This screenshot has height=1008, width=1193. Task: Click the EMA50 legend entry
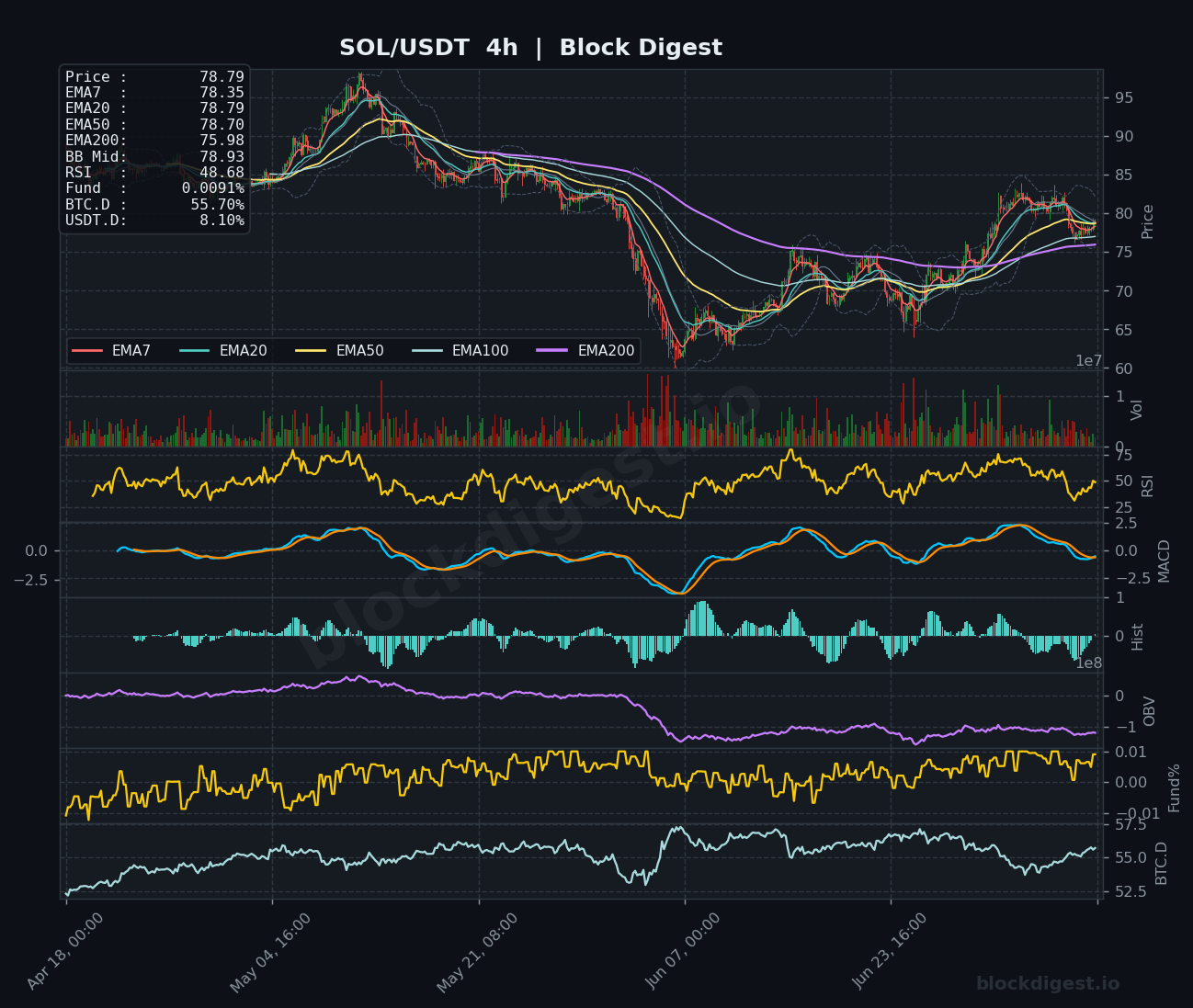pyautogui.click(x=340, y=351)
